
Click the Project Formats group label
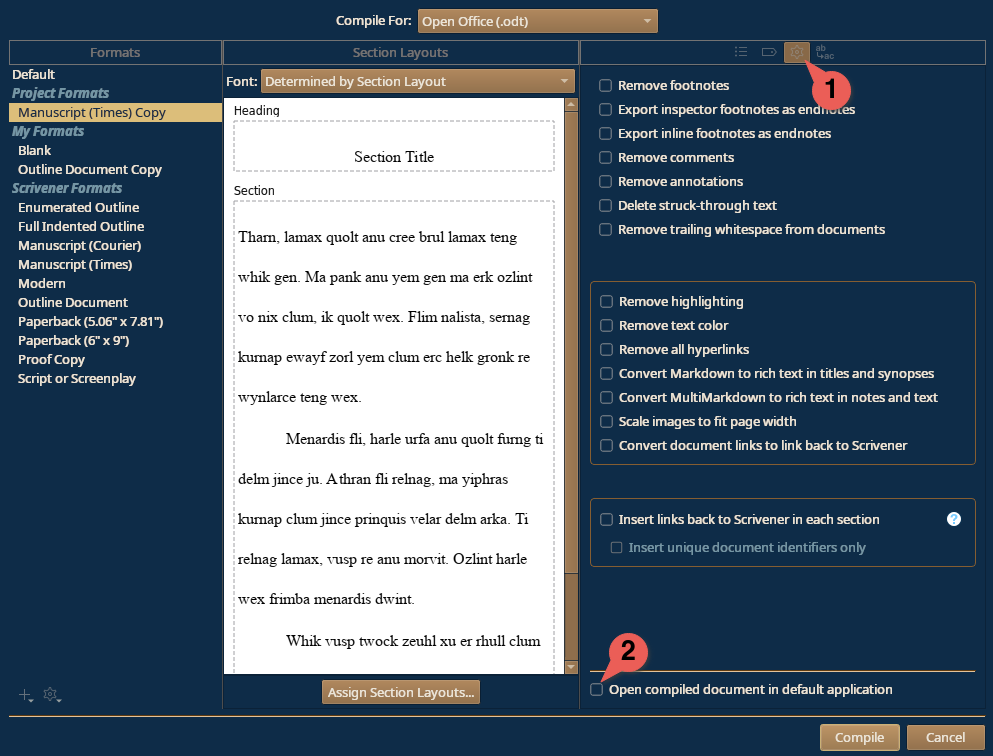point(61,93)
